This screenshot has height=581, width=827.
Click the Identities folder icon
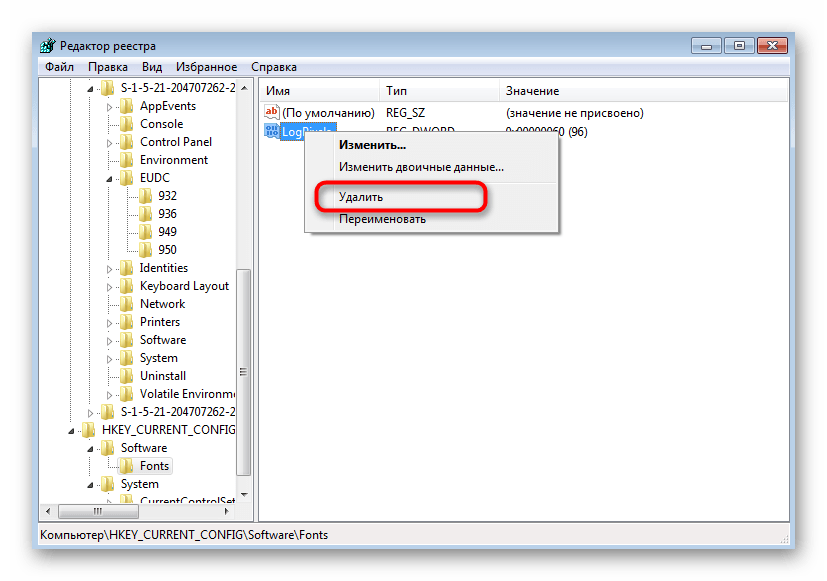127,268
